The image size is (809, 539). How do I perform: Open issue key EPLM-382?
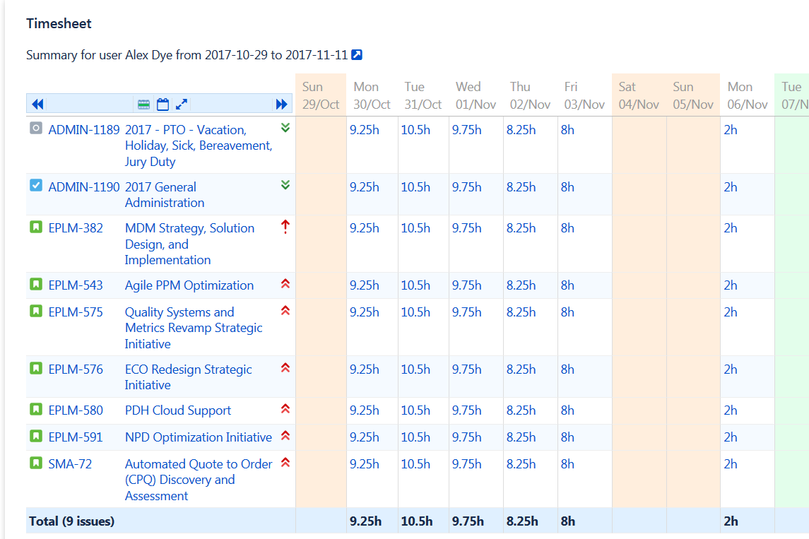(x=75, y=228)
